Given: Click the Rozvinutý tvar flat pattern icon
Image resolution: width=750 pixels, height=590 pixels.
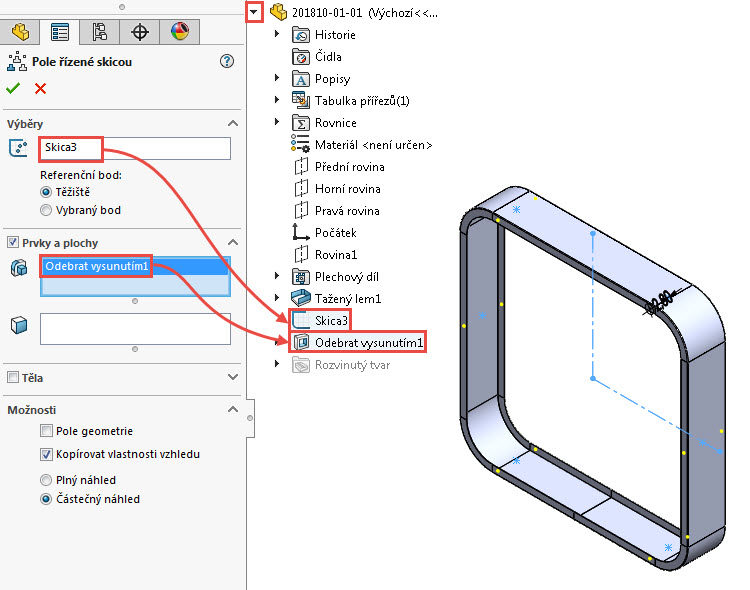Looking at the screenshot, I should 301,366.
